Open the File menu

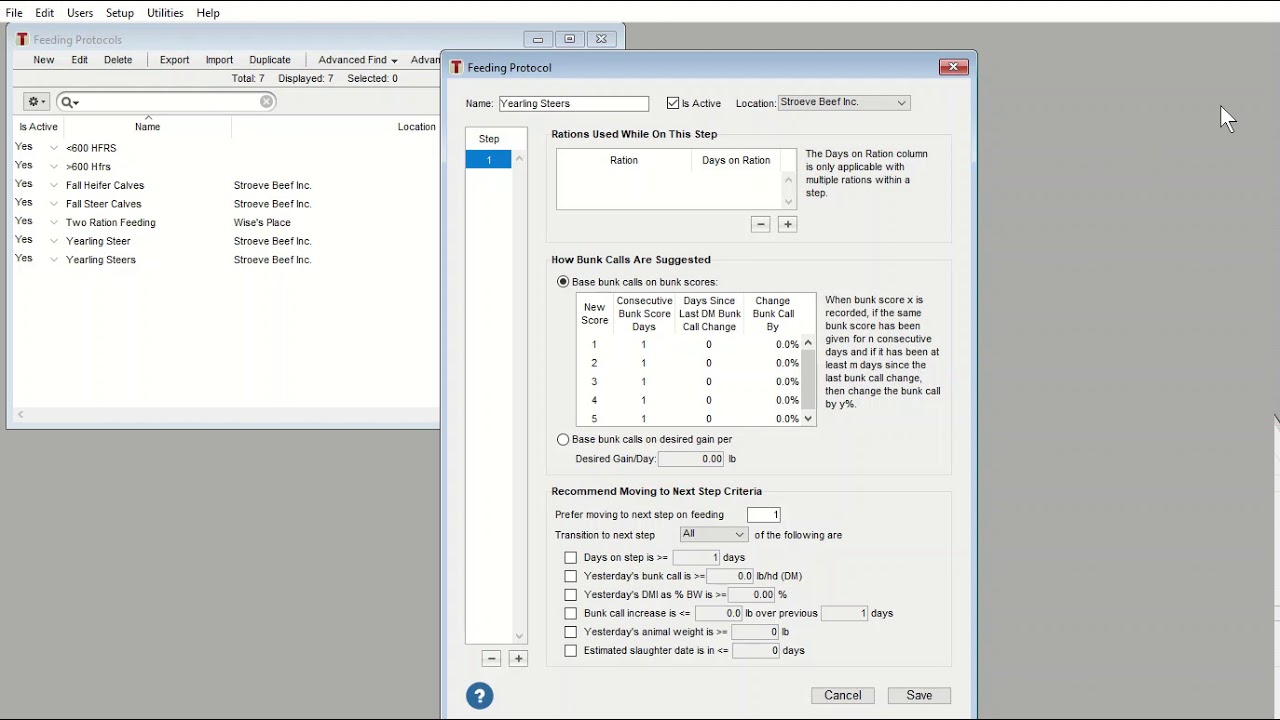coord(14,13)
